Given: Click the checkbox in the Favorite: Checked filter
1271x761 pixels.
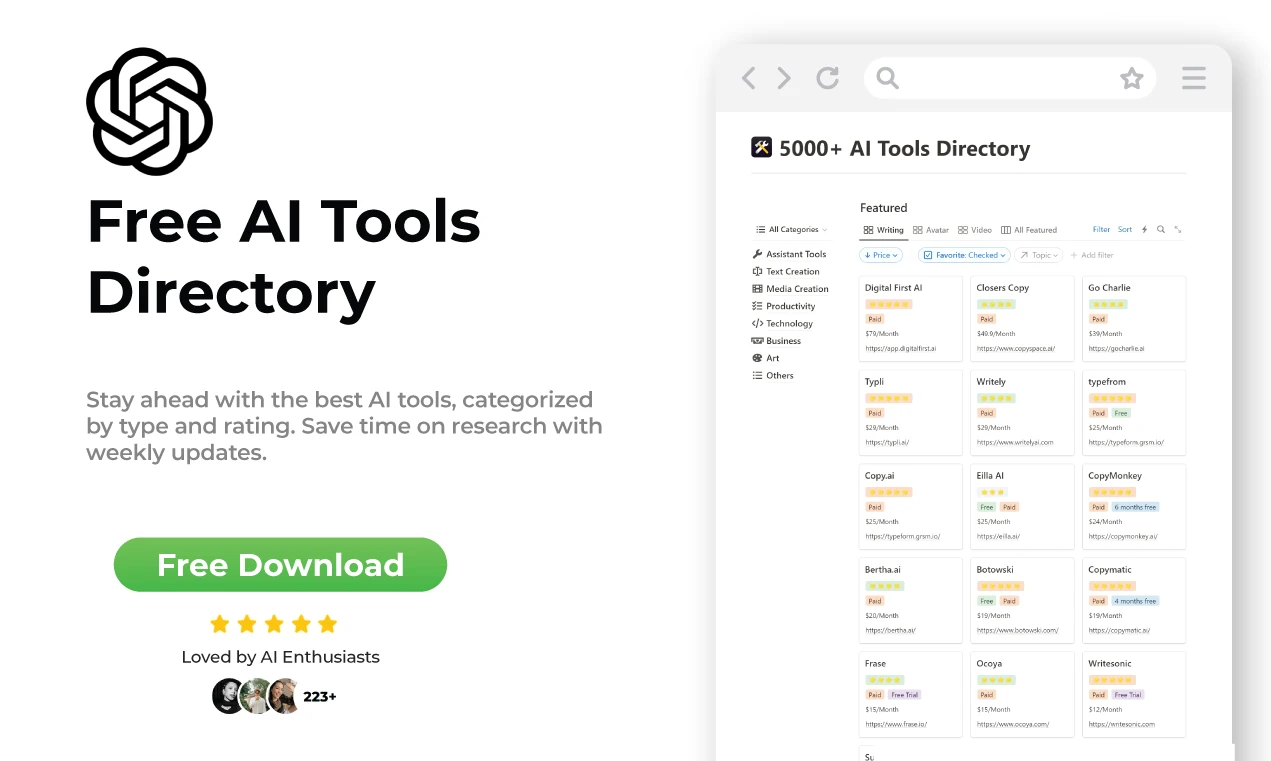Looking at the screenshot, I should (928, 255).
